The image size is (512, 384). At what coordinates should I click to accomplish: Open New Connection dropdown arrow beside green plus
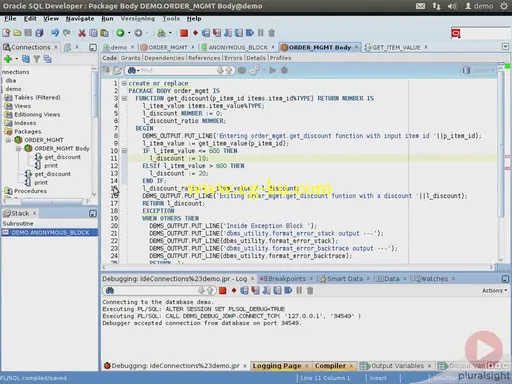coord(17,59)
